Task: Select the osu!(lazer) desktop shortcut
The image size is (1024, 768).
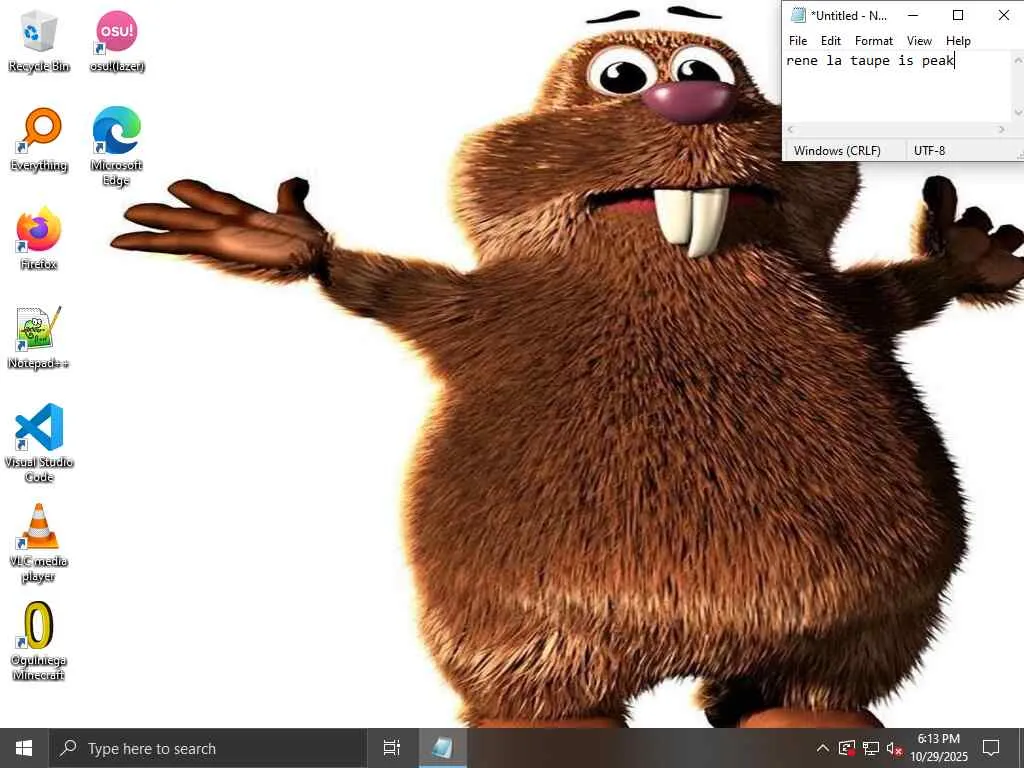Action: [117, 40]
